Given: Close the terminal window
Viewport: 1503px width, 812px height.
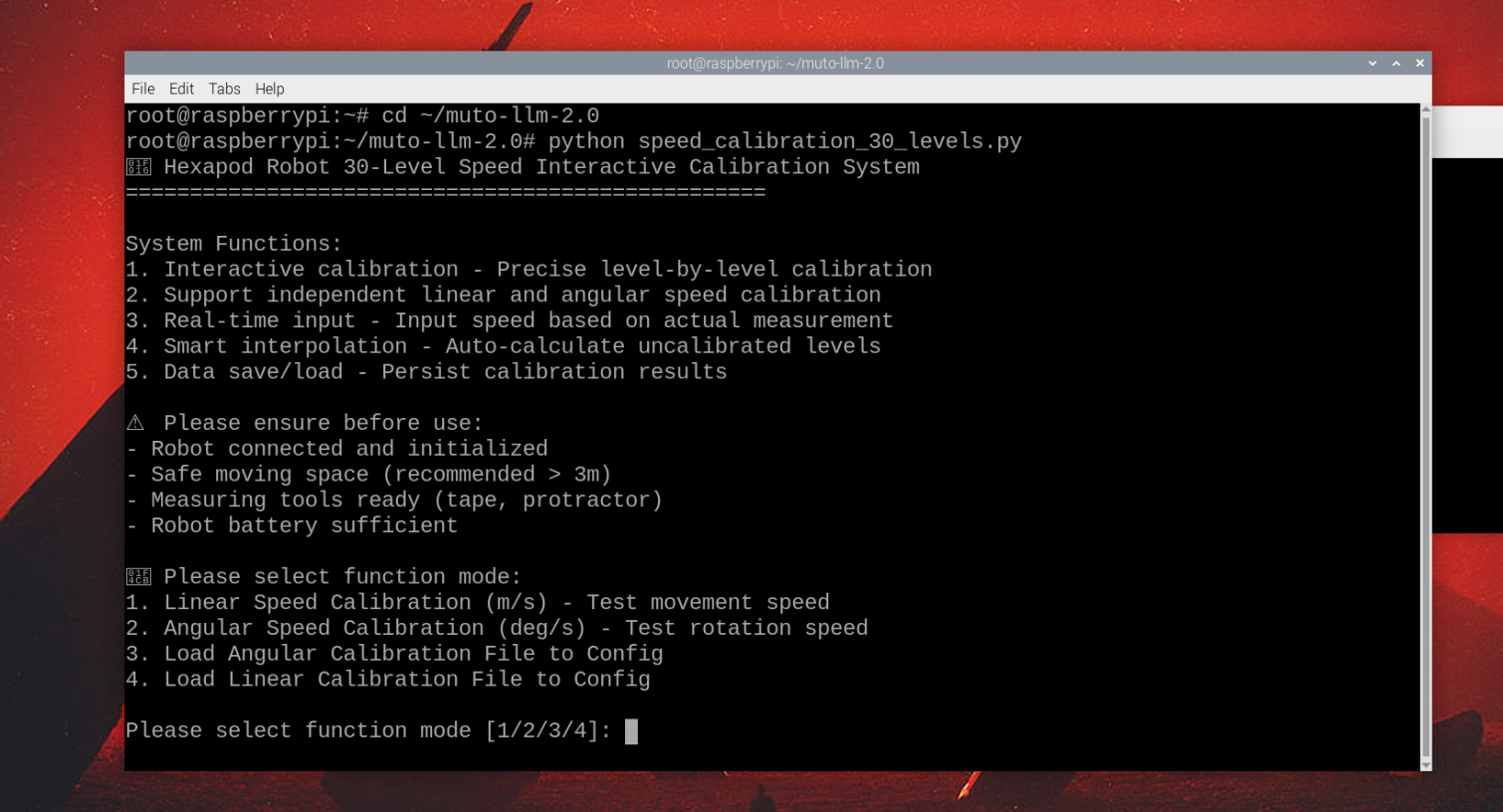Looking at the screenshot, I should tap(1420, 63).
